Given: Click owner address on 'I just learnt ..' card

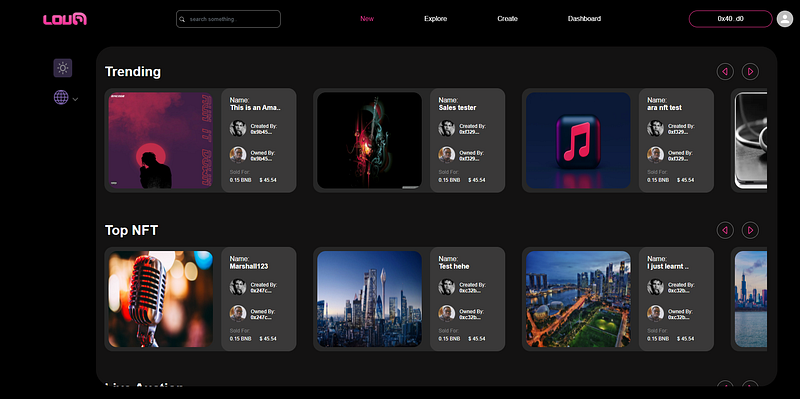Looking at the screenshot, I should click(x=679, y=317).
